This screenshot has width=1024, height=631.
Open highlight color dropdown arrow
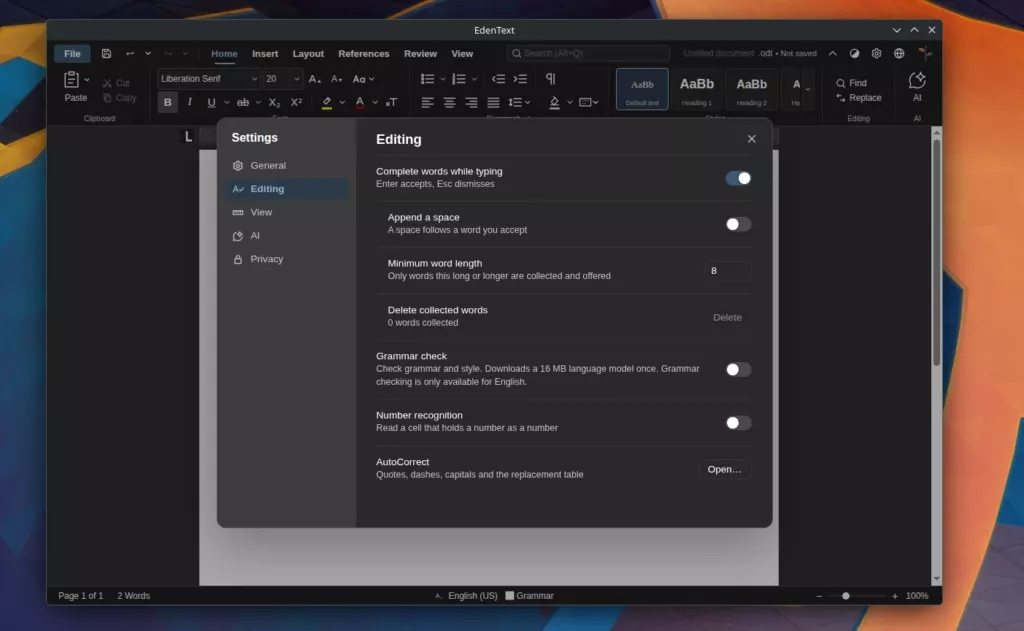342,102
